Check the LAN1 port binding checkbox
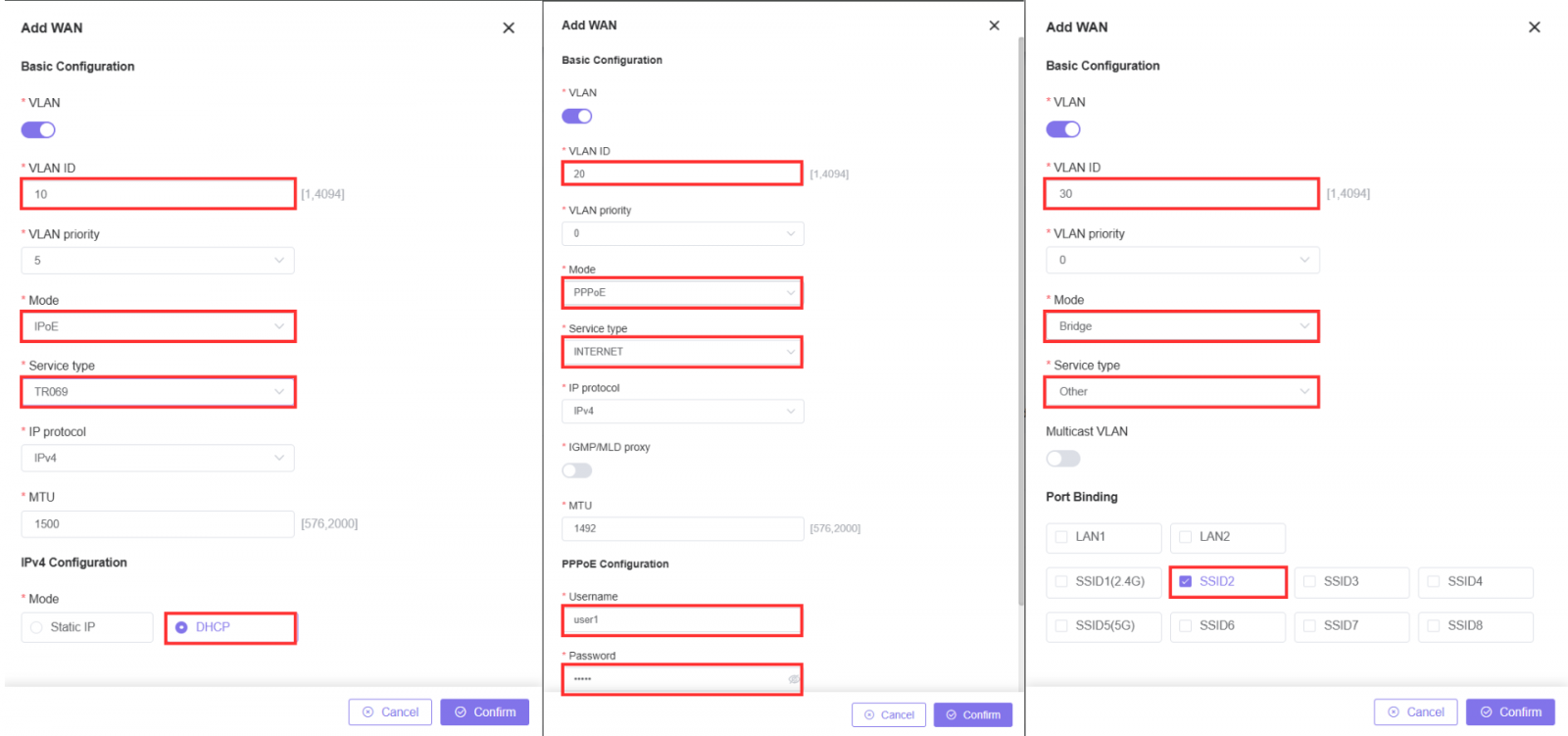This screenshot has height=736, width=1568. 1061,537
